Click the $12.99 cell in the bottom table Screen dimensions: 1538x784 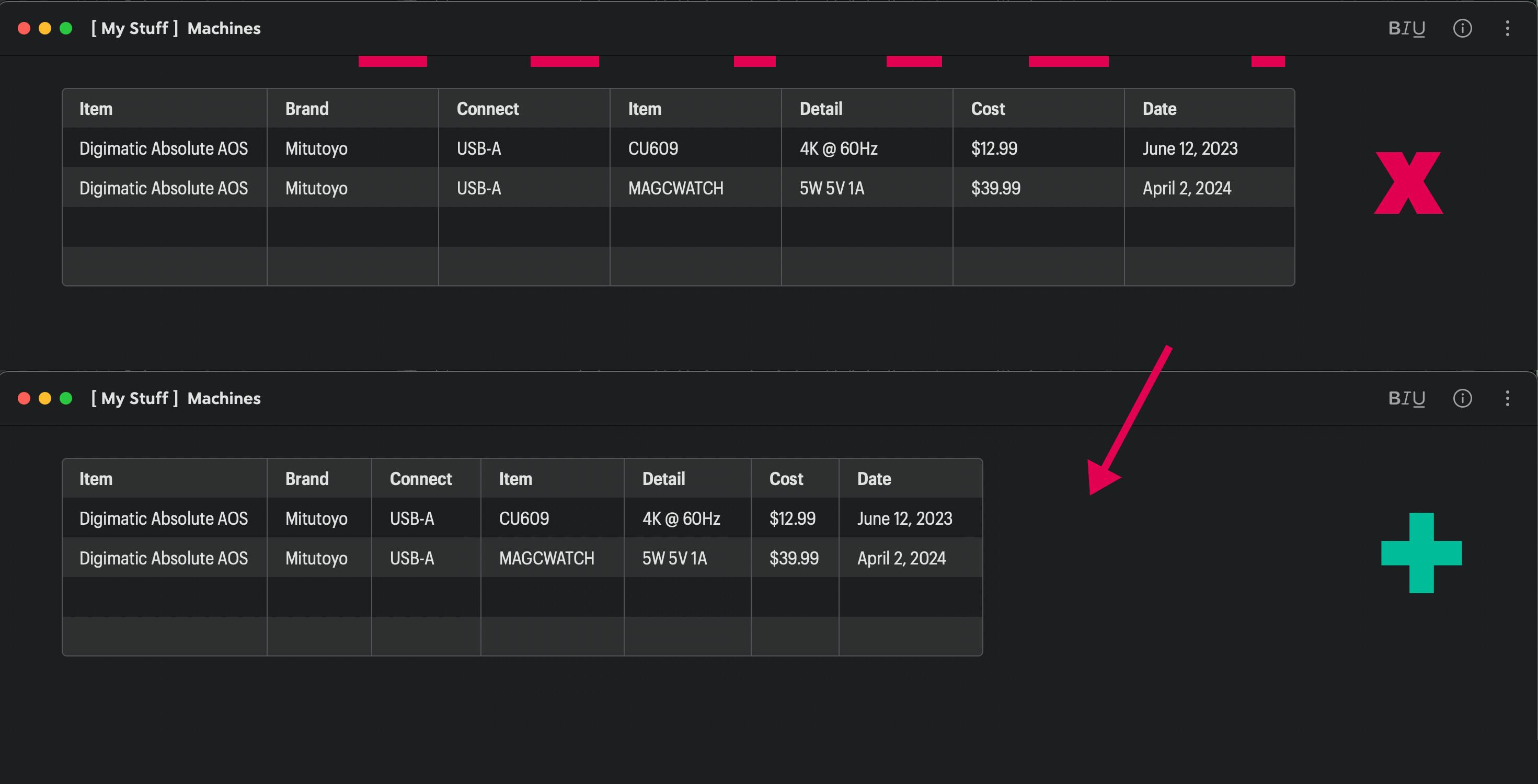point(795,518)
